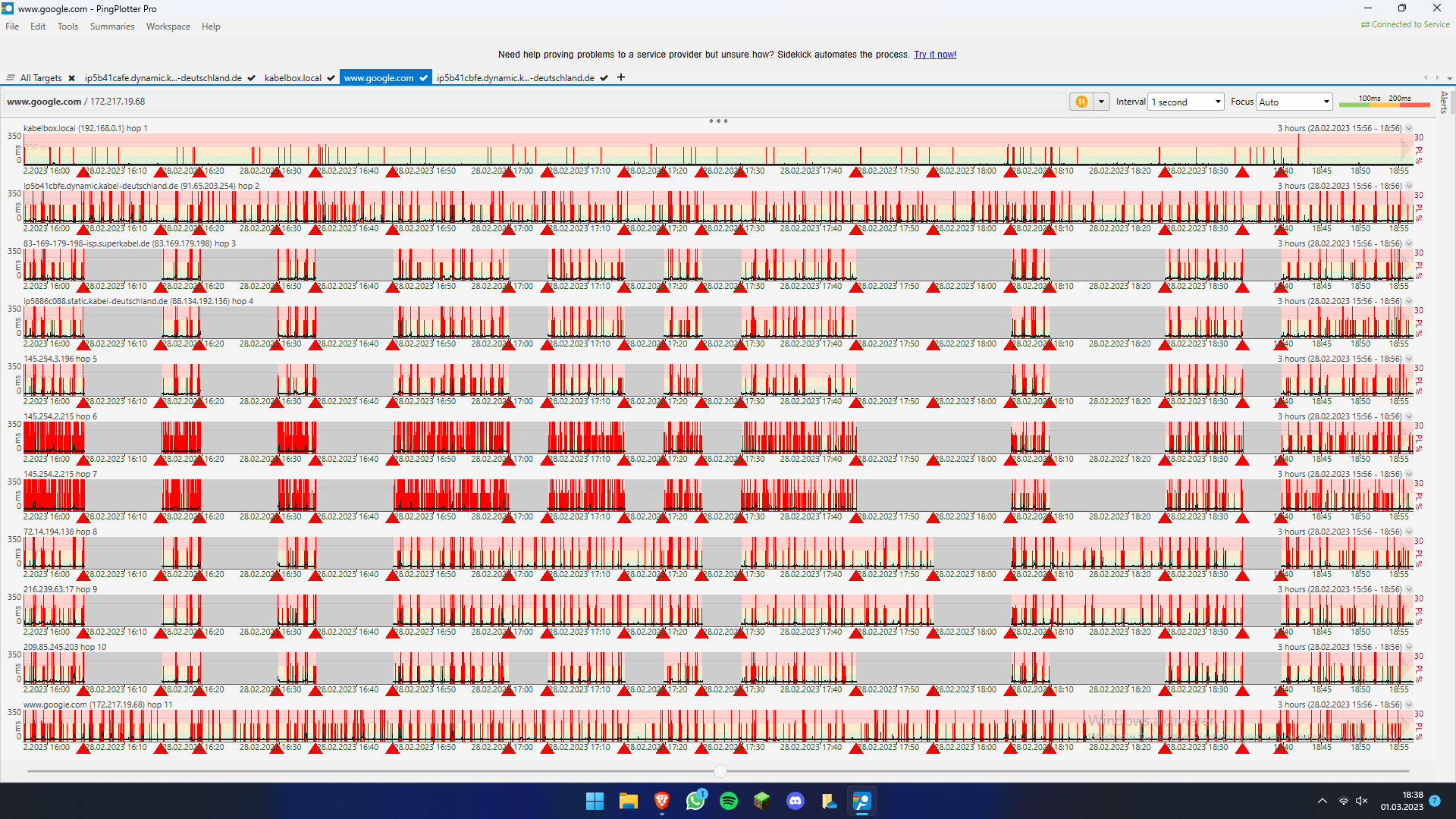Expand the hop 1 time range chevron
Viewport: 1456px width, 819px height.
pyautogui.click(x=1409, y=128)
